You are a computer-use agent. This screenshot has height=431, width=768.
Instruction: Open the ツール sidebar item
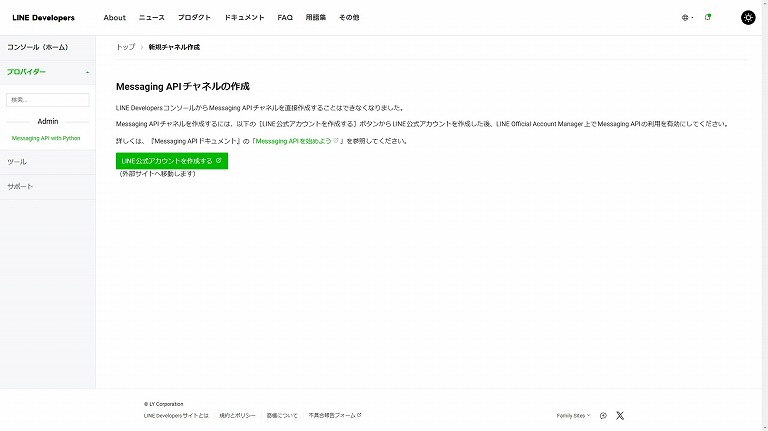pos(48,162)
